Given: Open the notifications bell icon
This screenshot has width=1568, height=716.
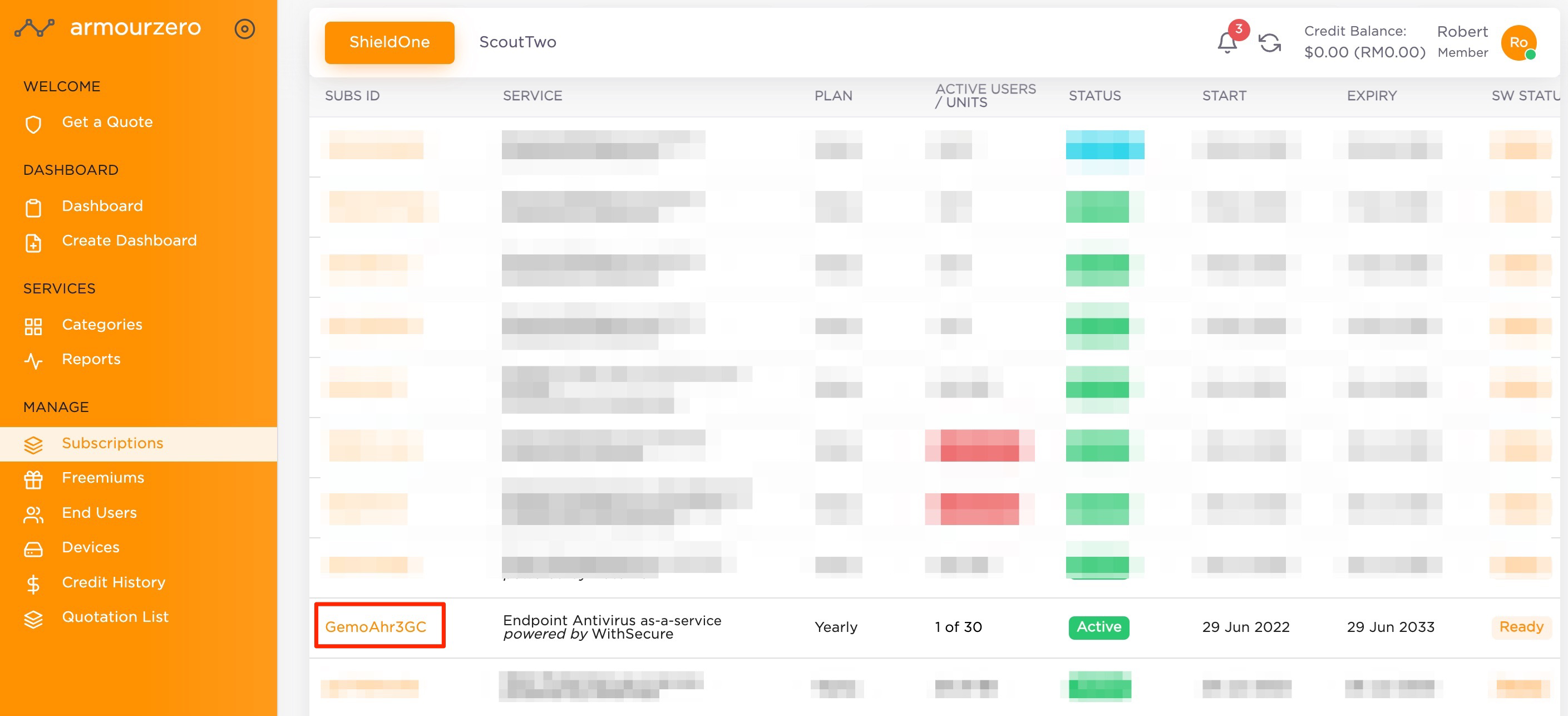Looking at the screenshot, I should tap(1227, 43).
